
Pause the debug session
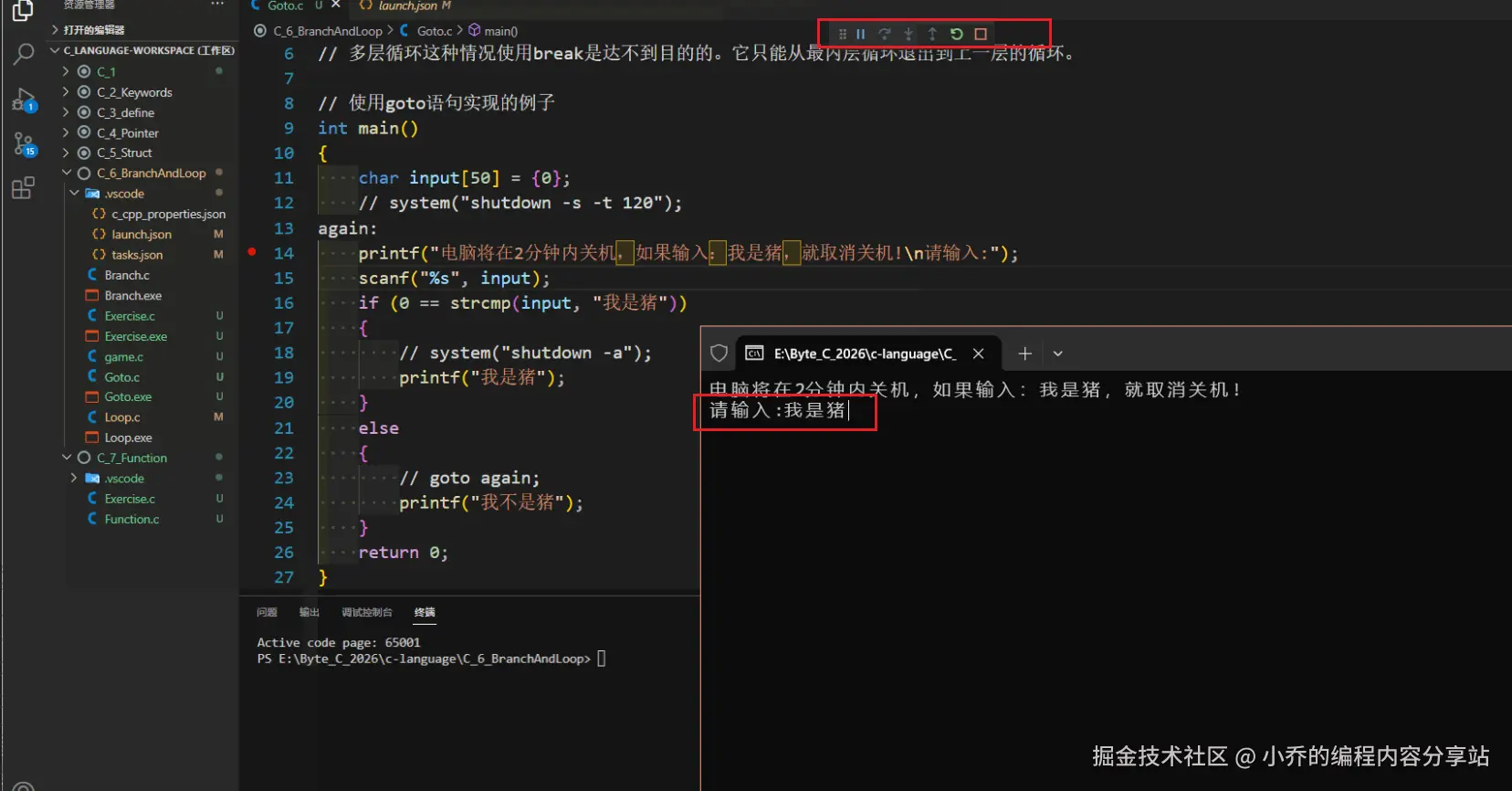point(860,34)
